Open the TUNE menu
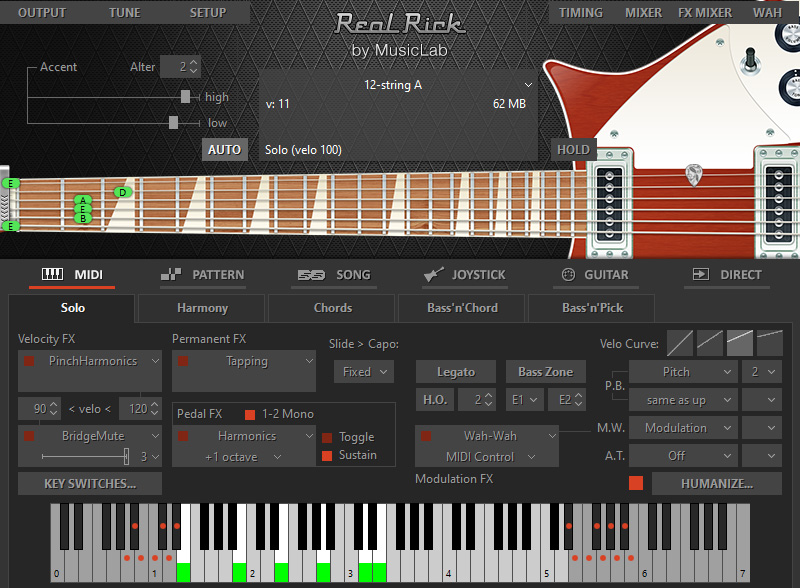 124,13
